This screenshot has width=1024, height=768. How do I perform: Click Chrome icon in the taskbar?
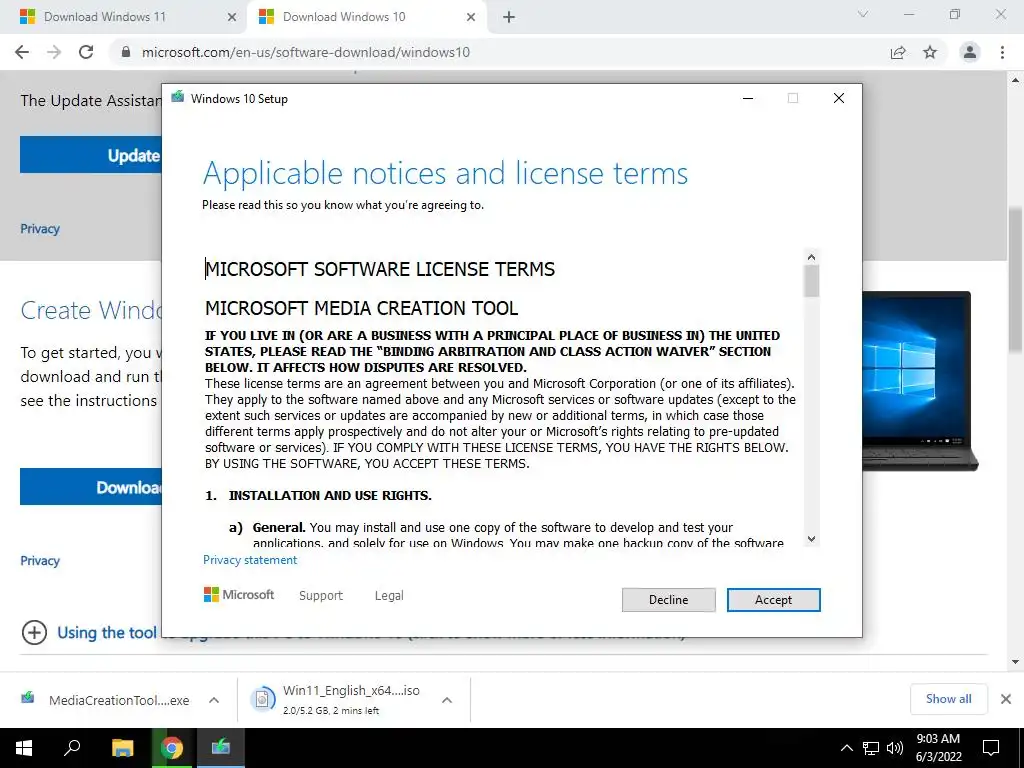tap(172, 748)
